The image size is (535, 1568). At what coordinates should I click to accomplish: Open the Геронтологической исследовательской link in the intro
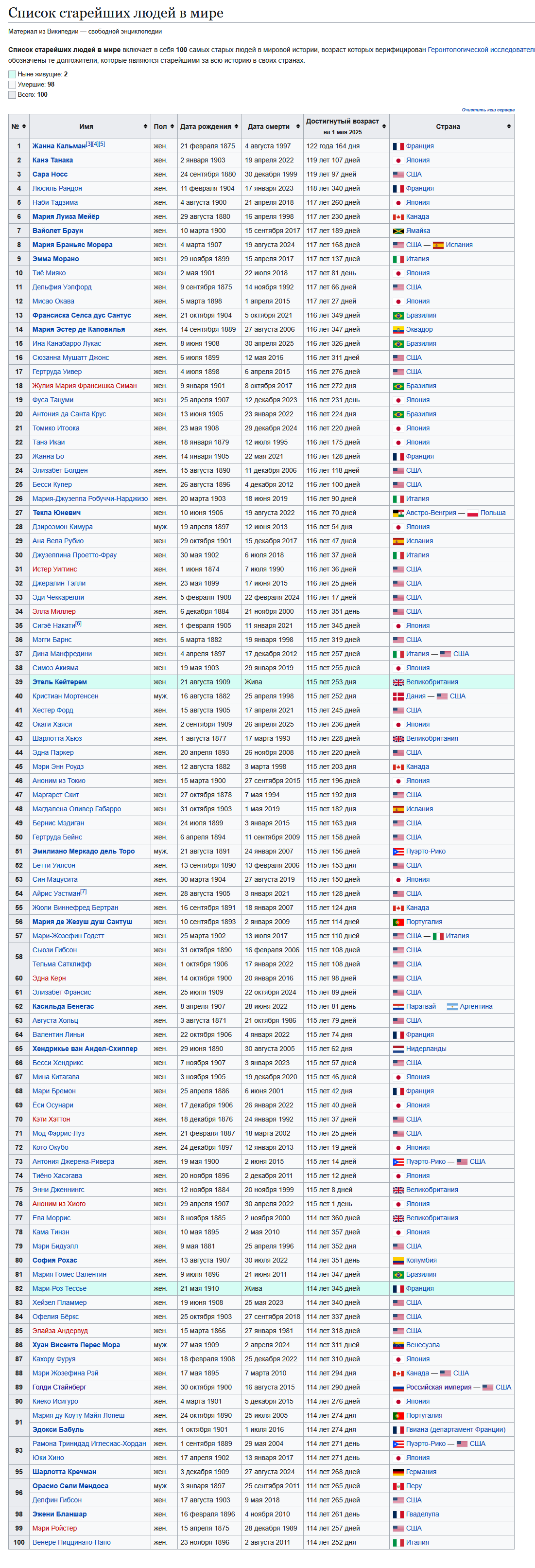(x=481, y=50)
